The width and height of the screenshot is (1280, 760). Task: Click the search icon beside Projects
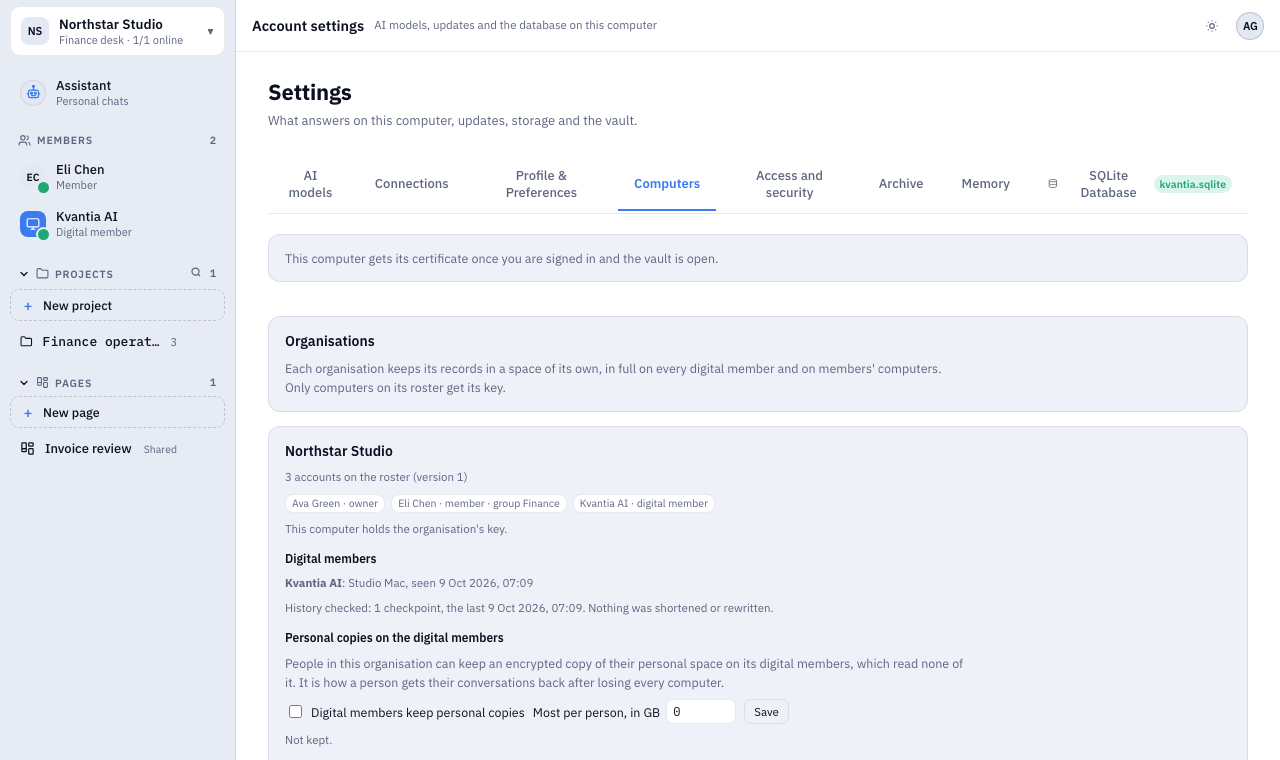pos(196,272)
